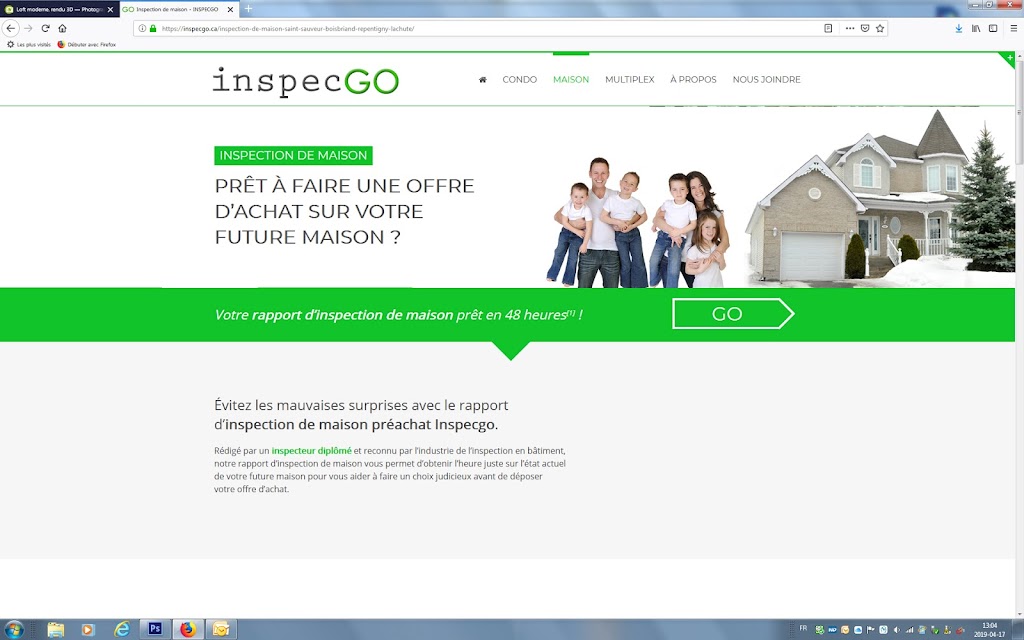Click the INSPECTION DE MAISON green label
1024x640 pixels.
(293, 155)
